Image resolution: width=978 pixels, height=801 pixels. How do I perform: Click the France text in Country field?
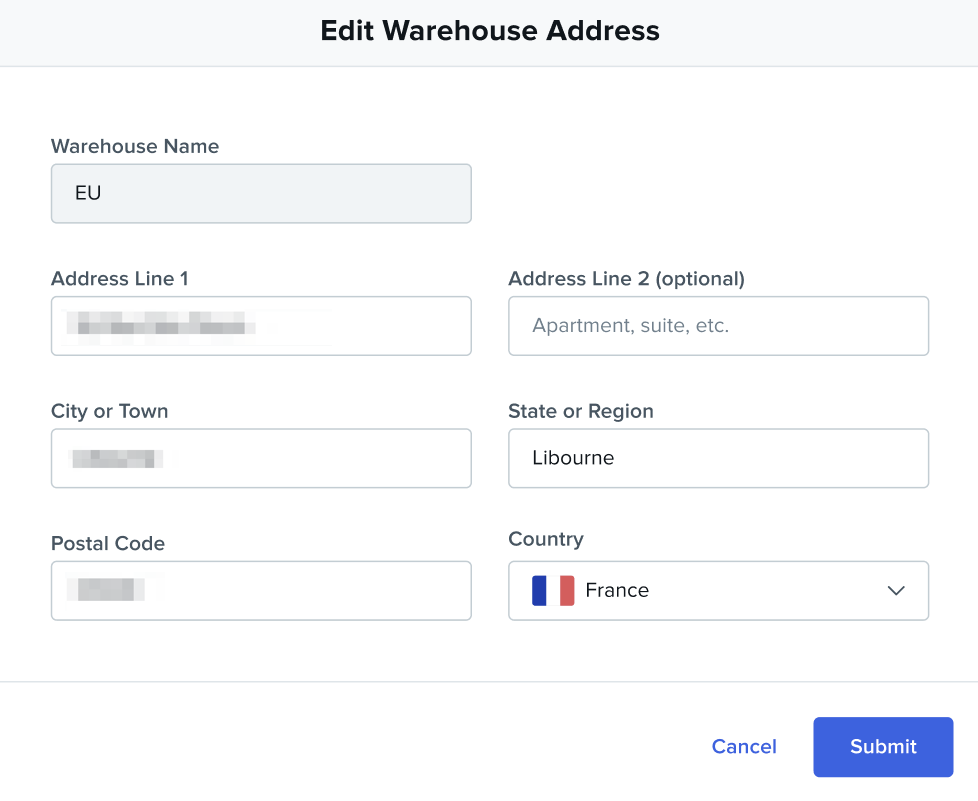617,591
